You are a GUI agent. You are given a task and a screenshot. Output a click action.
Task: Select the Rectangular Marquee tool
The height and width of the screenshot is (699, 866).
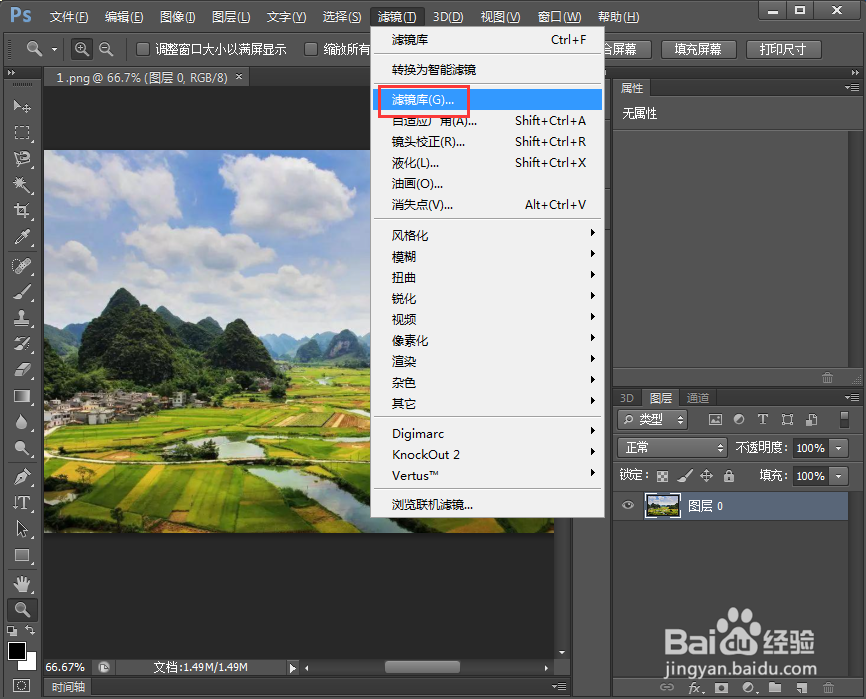coord(22,133)
